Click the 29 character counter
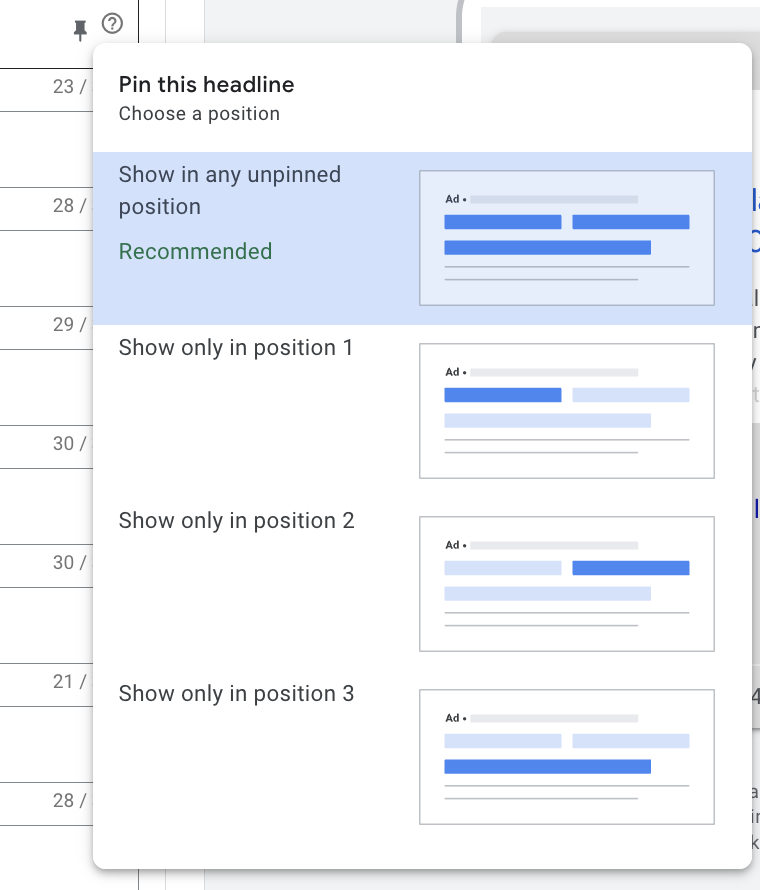760x890 pixels. [64, 325]
